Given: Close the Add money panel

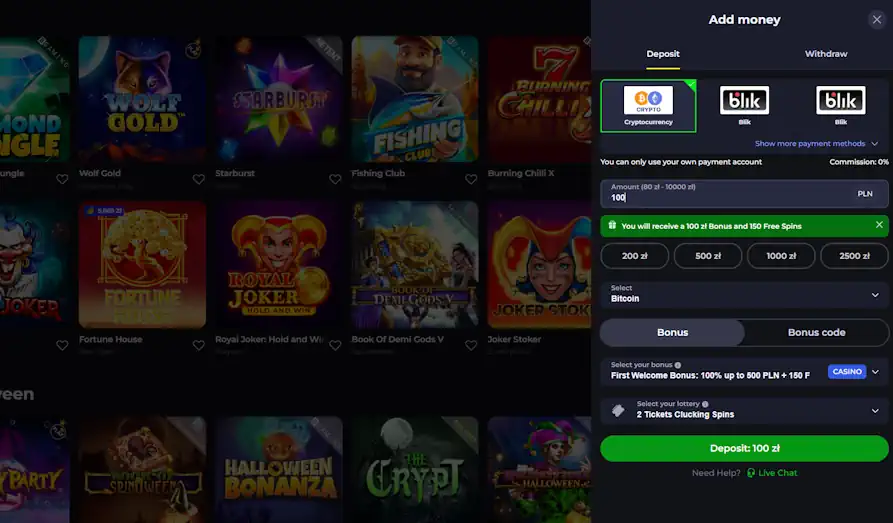Looking at the screenshot, I should tap(876, 20).
